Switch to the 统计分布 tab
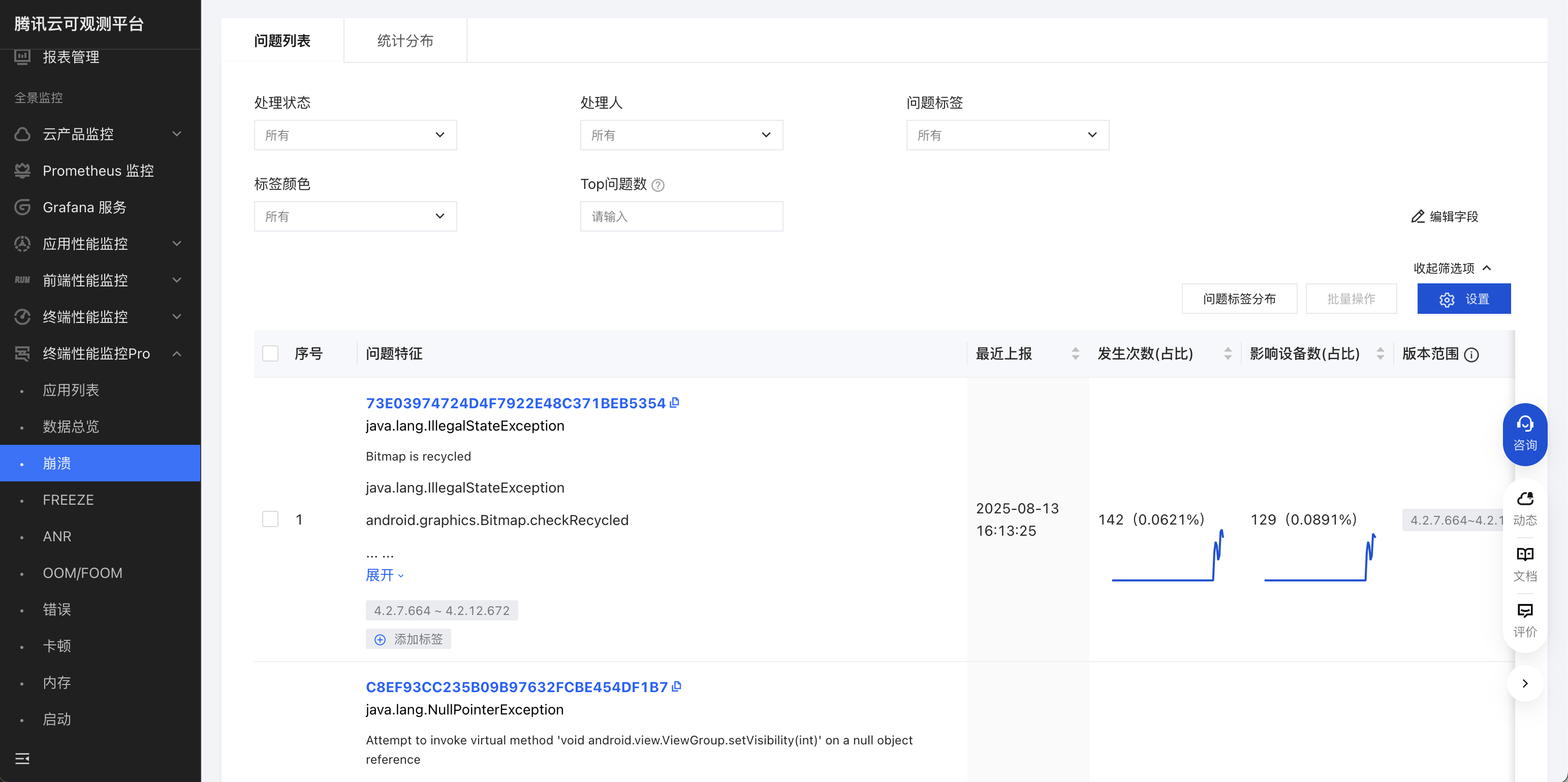1568x782 pixels. click(x=405, y=41)
